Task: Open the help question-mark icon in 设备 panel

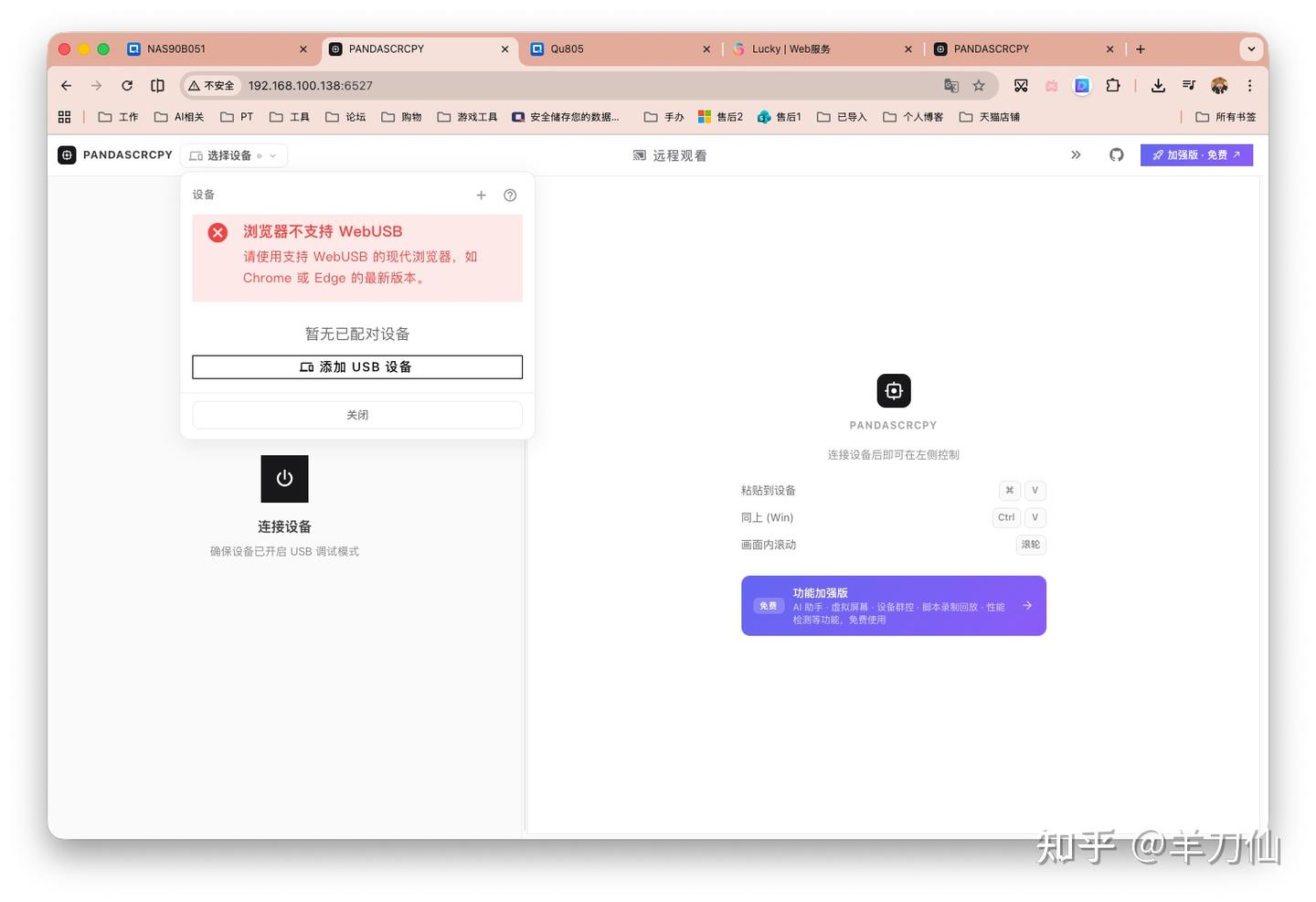Action: (510, 195)
